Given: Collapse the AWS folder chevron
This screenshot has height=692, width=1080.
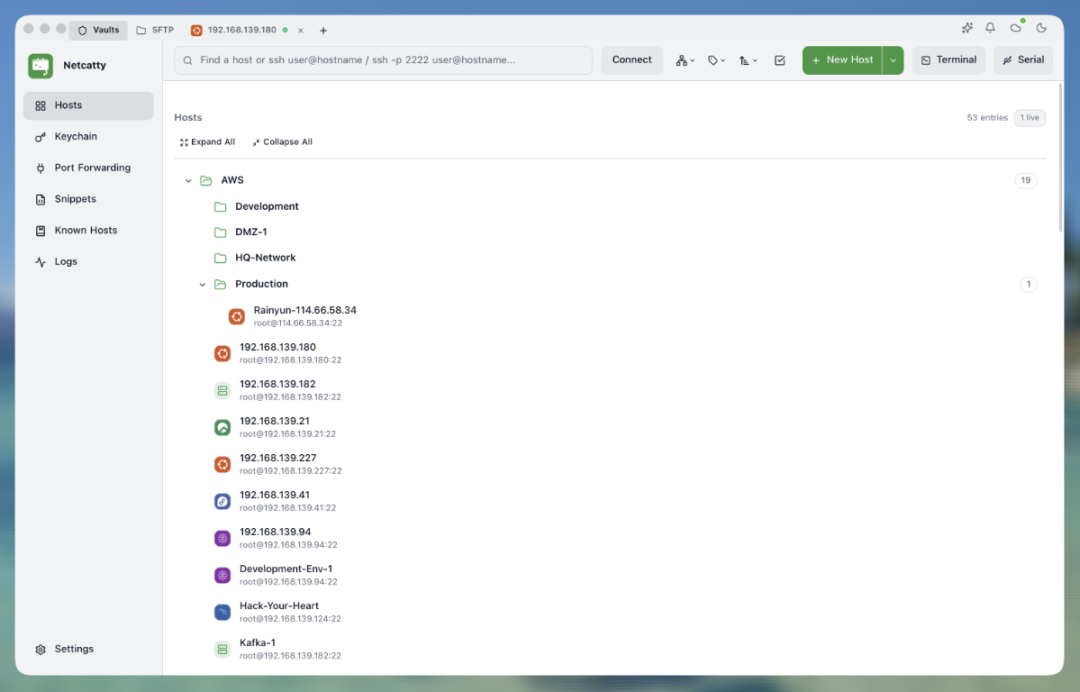Looking at the screenshot, I should (x=188, y=180).
